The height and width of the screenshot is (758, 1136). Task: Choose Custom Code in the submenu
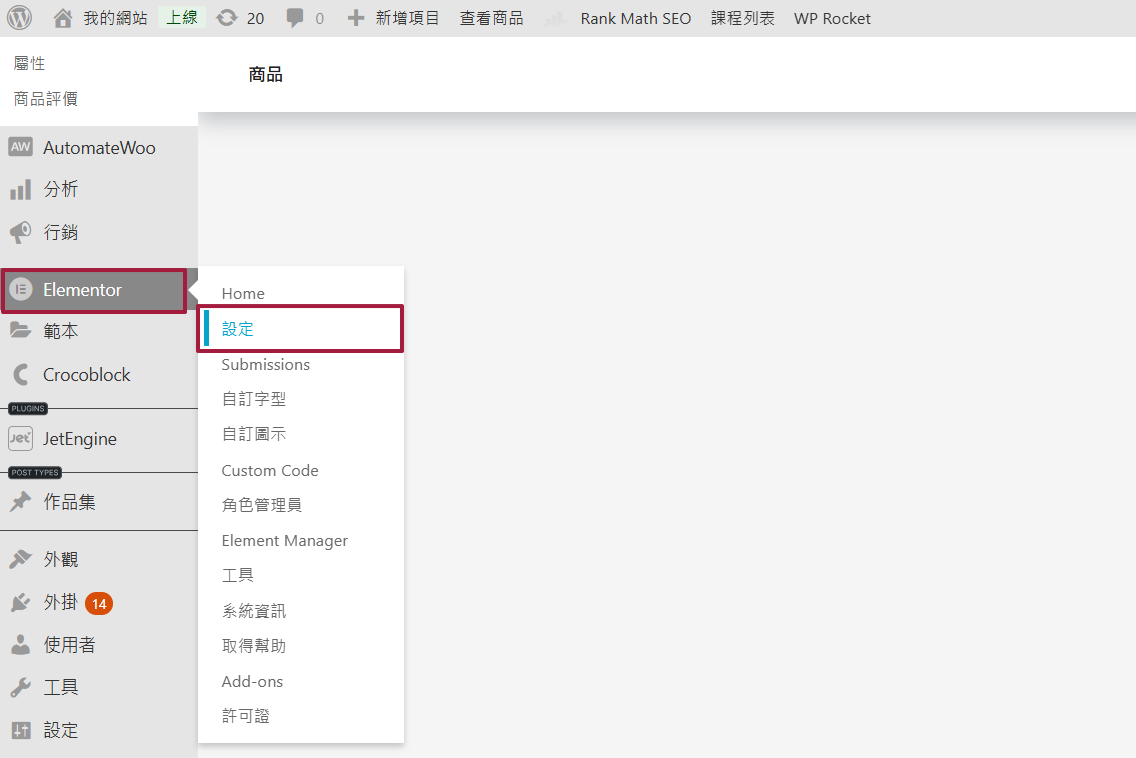tap(270, 471)
